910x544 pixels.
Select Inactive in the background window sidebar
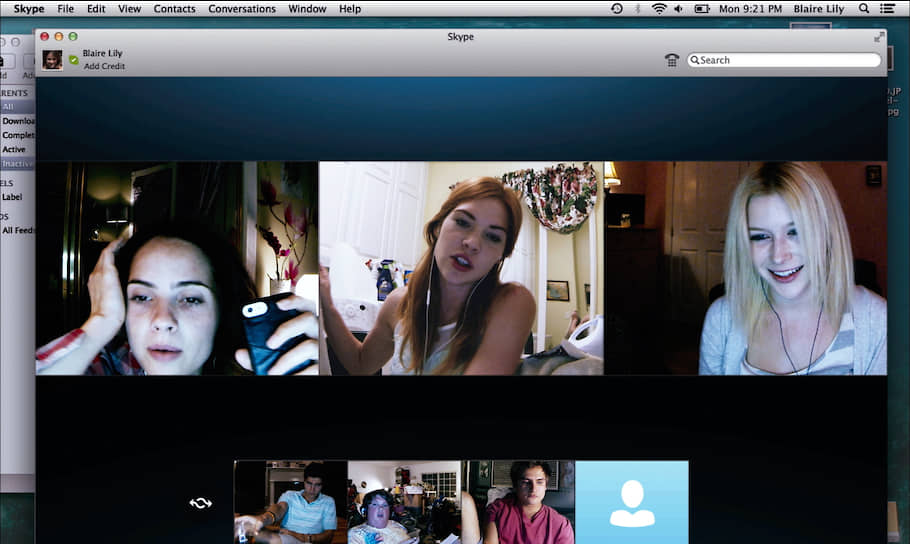pos(17,164)
